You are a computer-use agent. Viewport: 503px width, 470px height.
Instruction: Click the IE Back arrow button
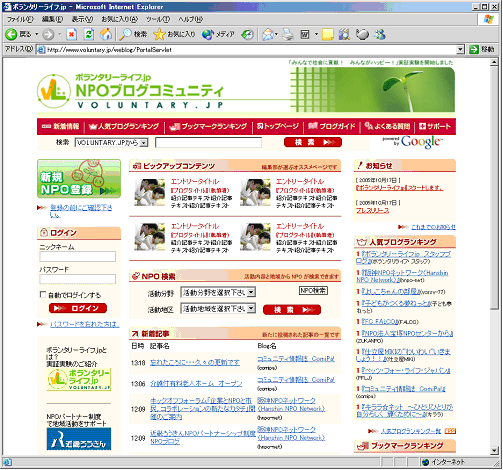tap(11, 34)
